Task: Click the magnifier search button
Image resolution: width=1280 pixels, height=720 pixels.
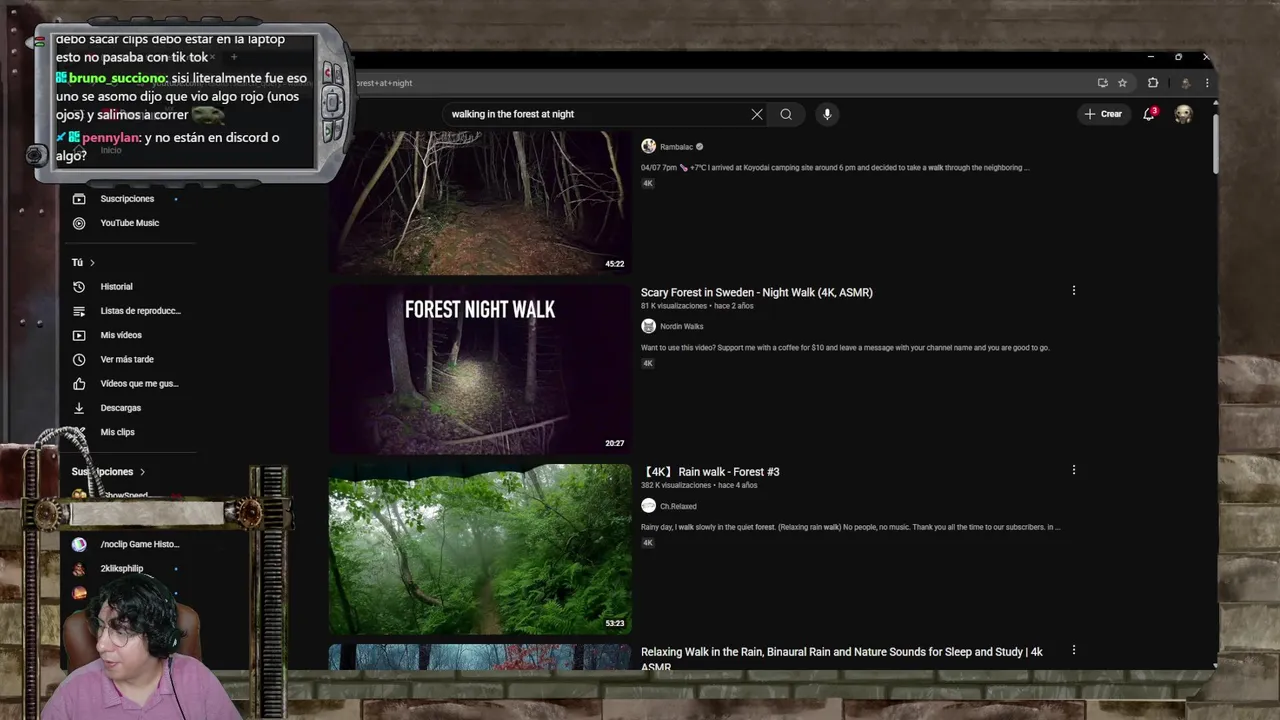Action: pyautogui.click(x=786, y=114)
